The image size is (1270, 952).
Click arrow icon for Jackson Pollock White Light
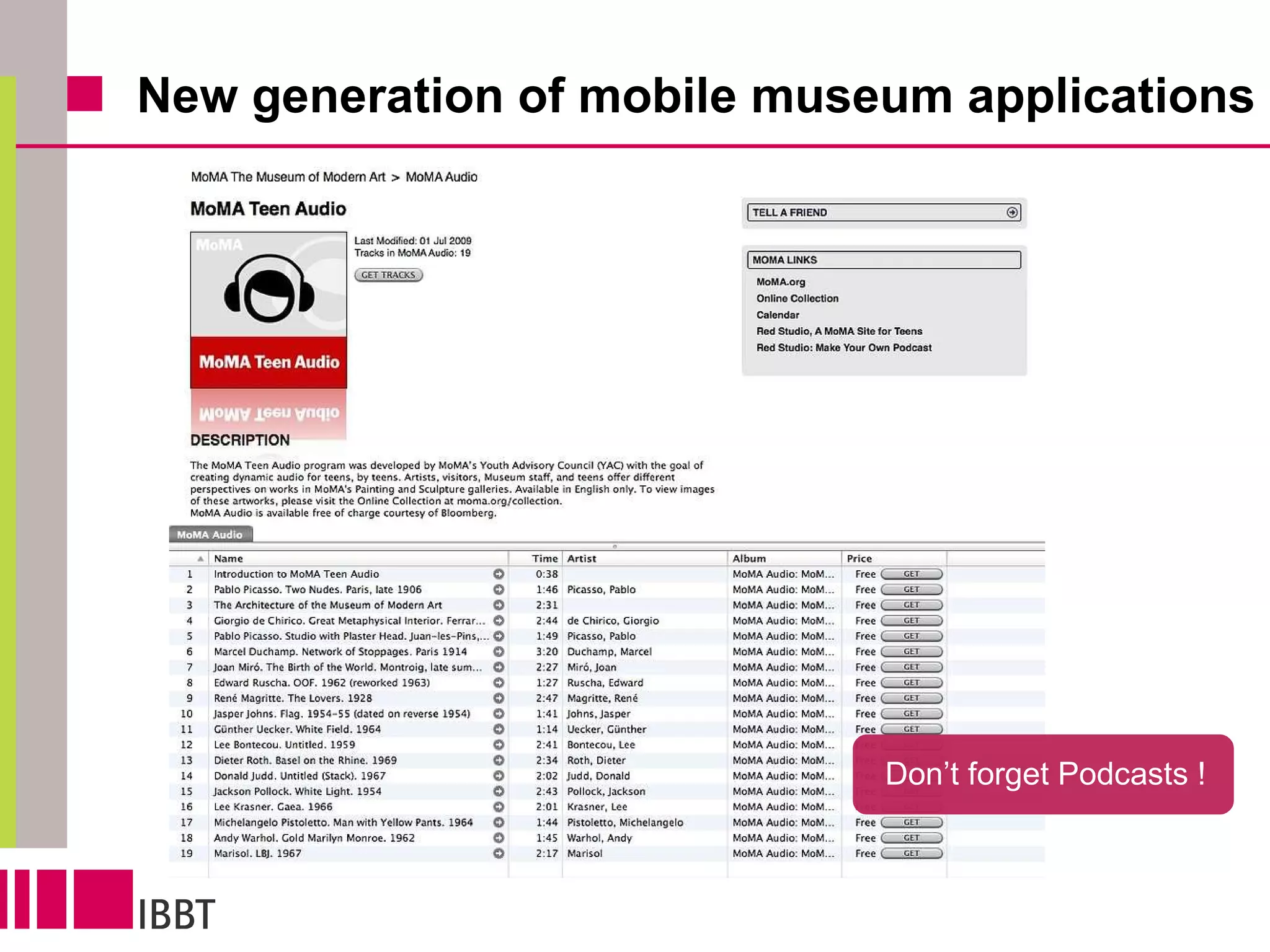click(499, 791)
